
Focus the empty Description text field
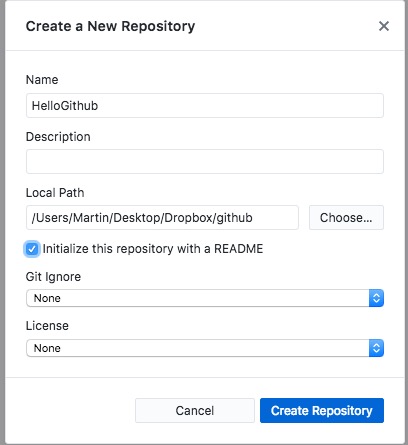tap(205, 162)
